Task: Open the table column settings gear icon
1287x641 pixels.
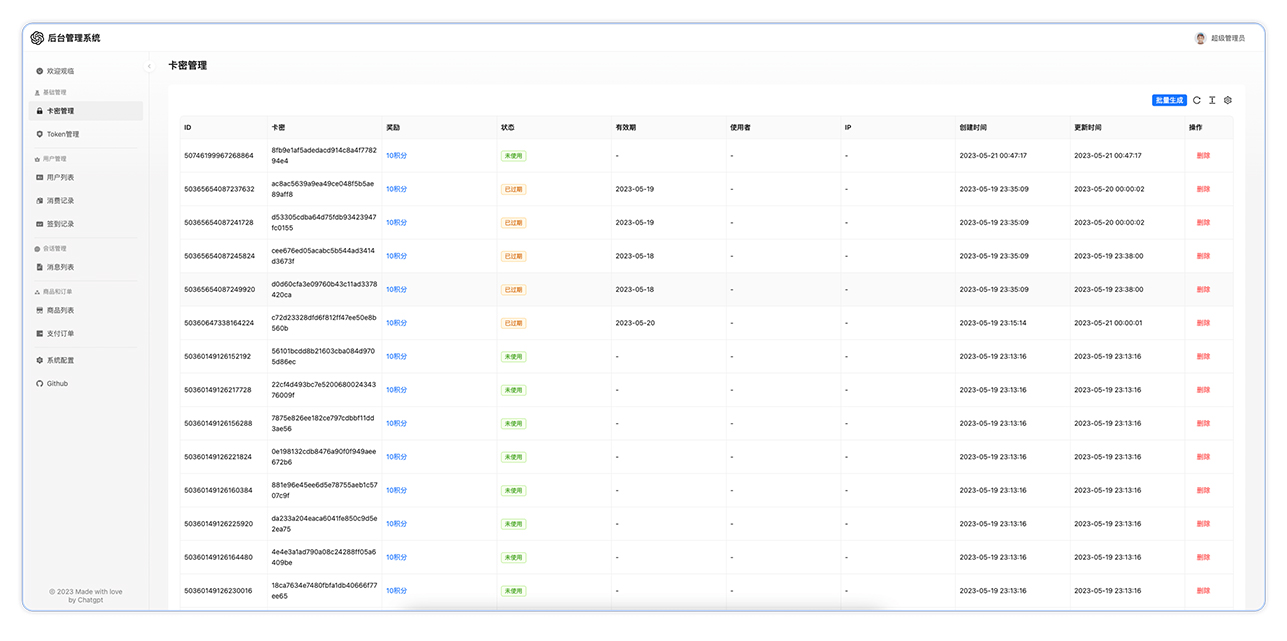Action: (x=1228, y=100)
